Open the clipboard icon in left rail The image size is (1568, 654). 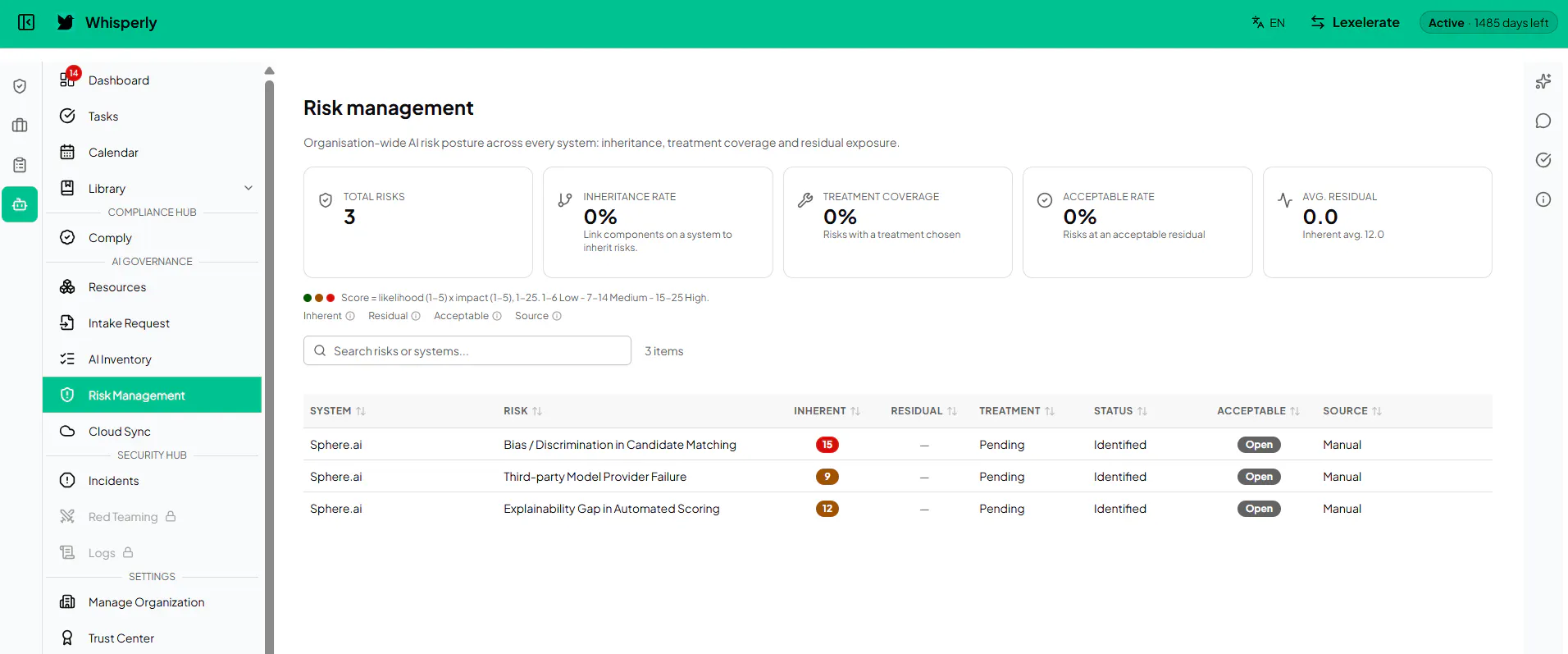click(x=20, y=165)
